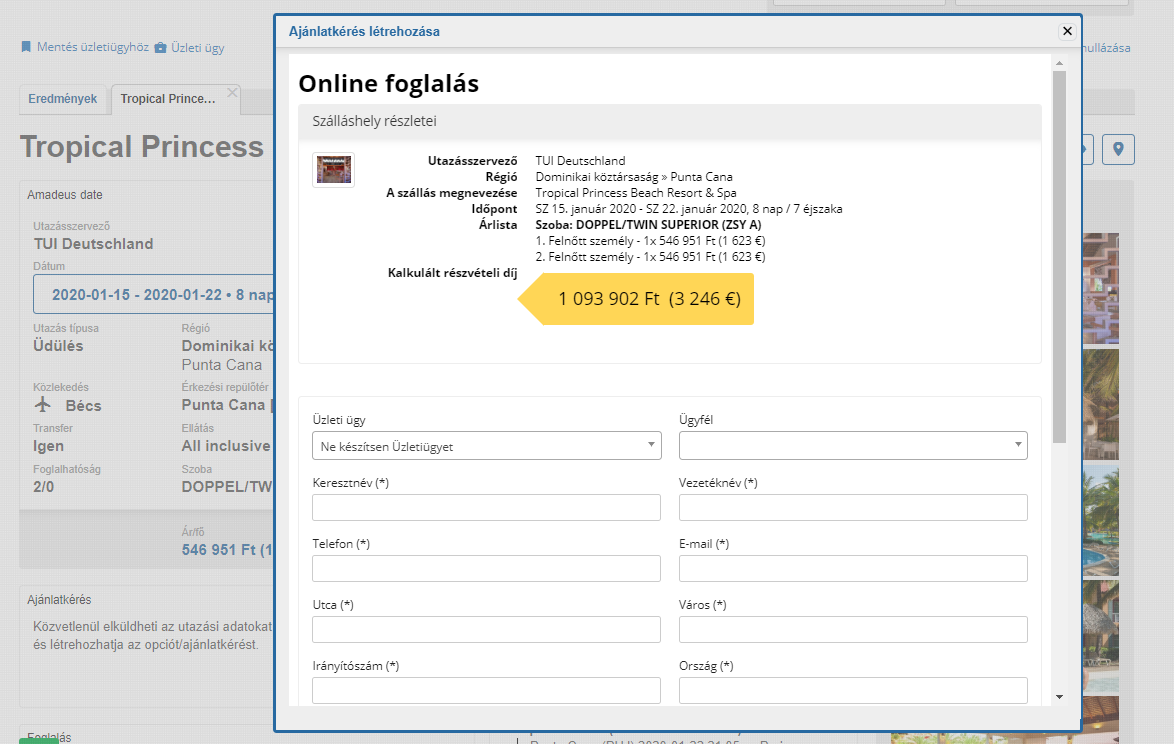This screenshot has width=1174, height=744.
Task: Click the Ajánlatkérés panel title in background
Action: pyautogui.click(x=59, y=600)
